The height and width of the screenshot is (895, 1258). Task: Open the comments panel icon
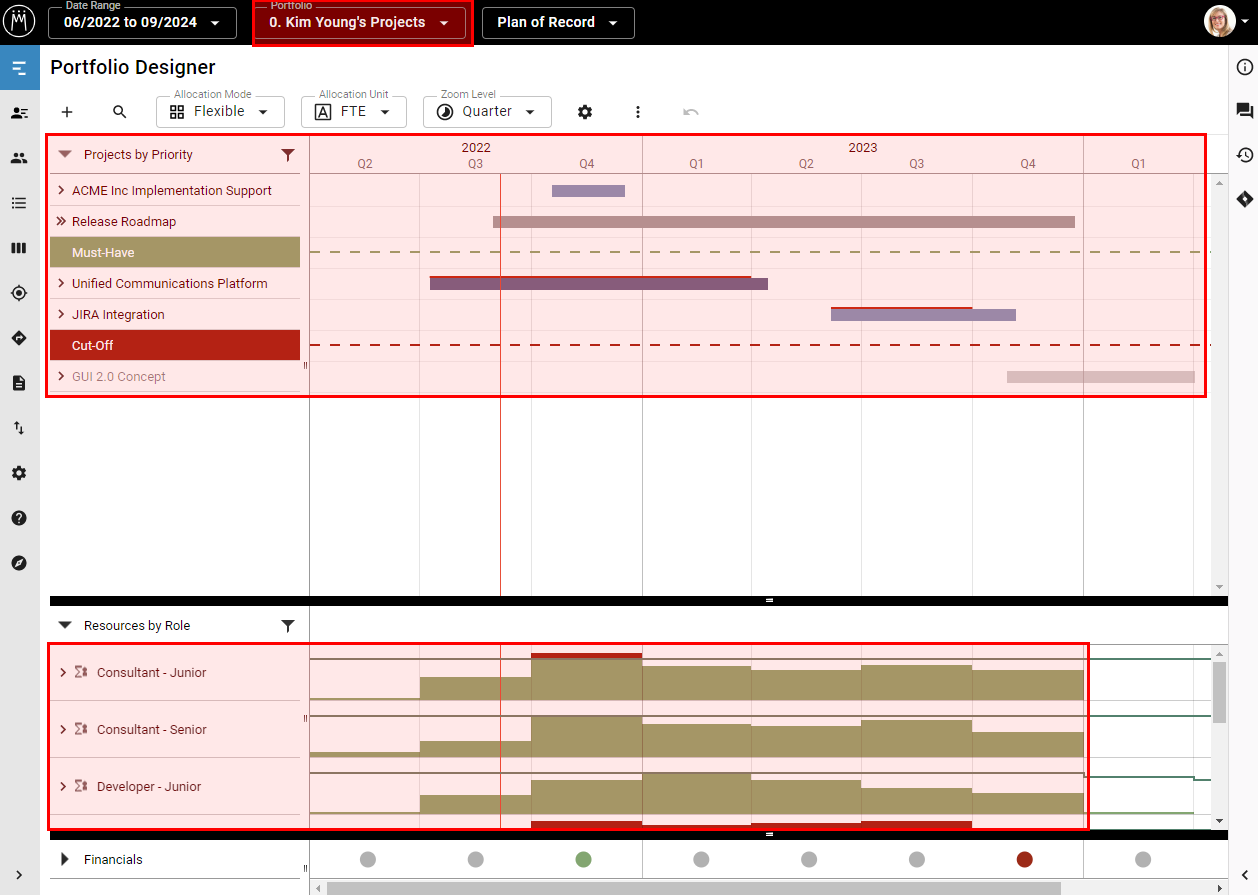click(1244, 111)
